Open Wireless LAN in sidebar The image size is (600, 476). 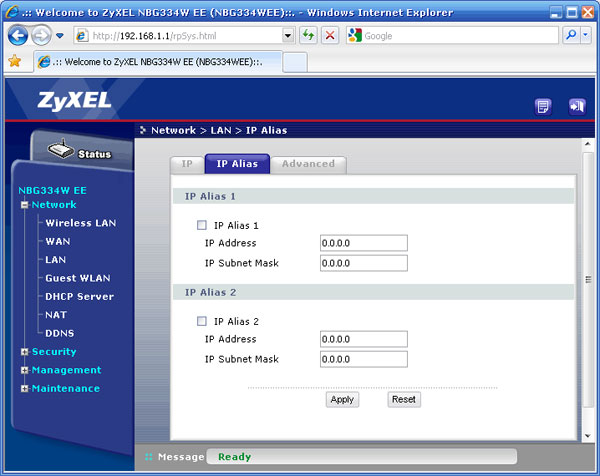(x=80, y=223)
